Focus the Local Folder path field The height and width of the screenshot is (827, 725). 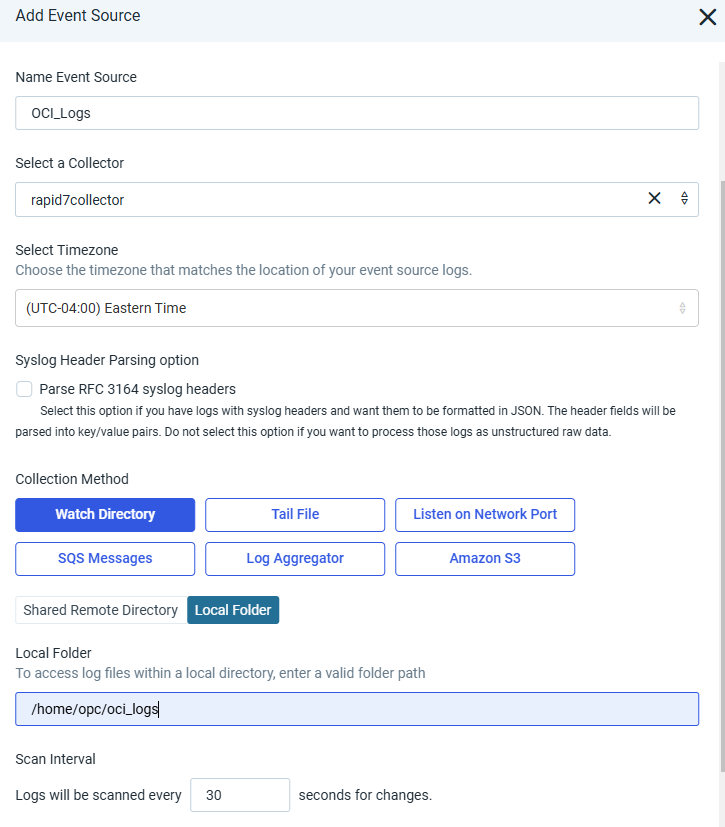[357, 709]
